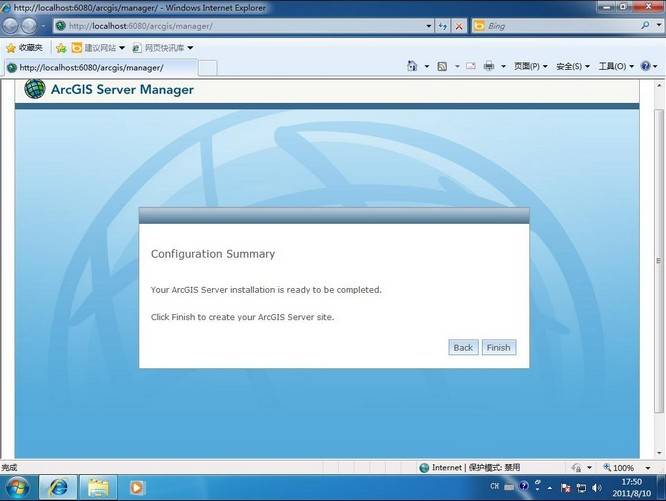
Task: Click the Print icon
Action: coord(489,66)
